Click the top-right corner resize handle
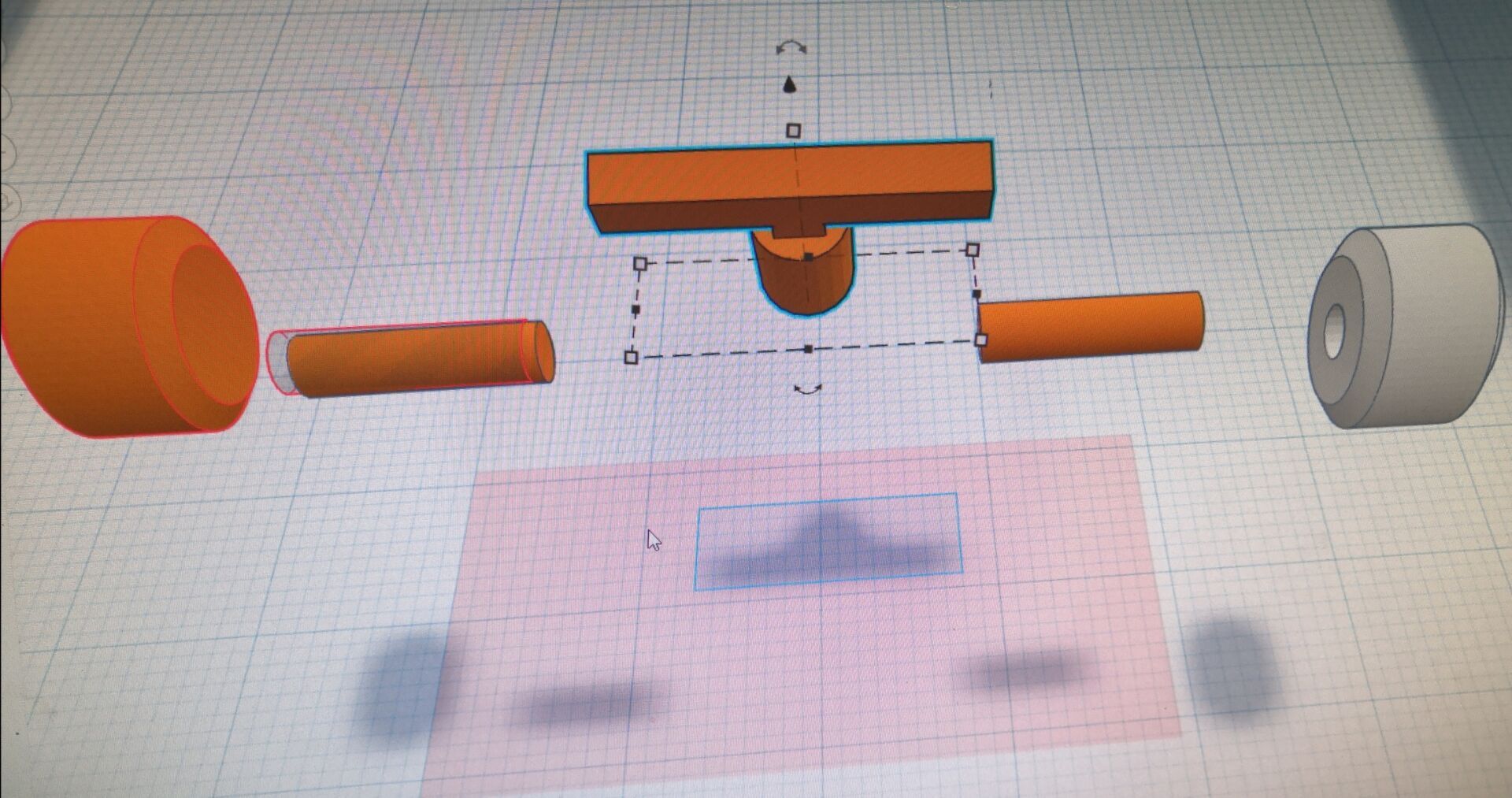This screenshot has height=798, width=1512. click(x=973, y=251)
